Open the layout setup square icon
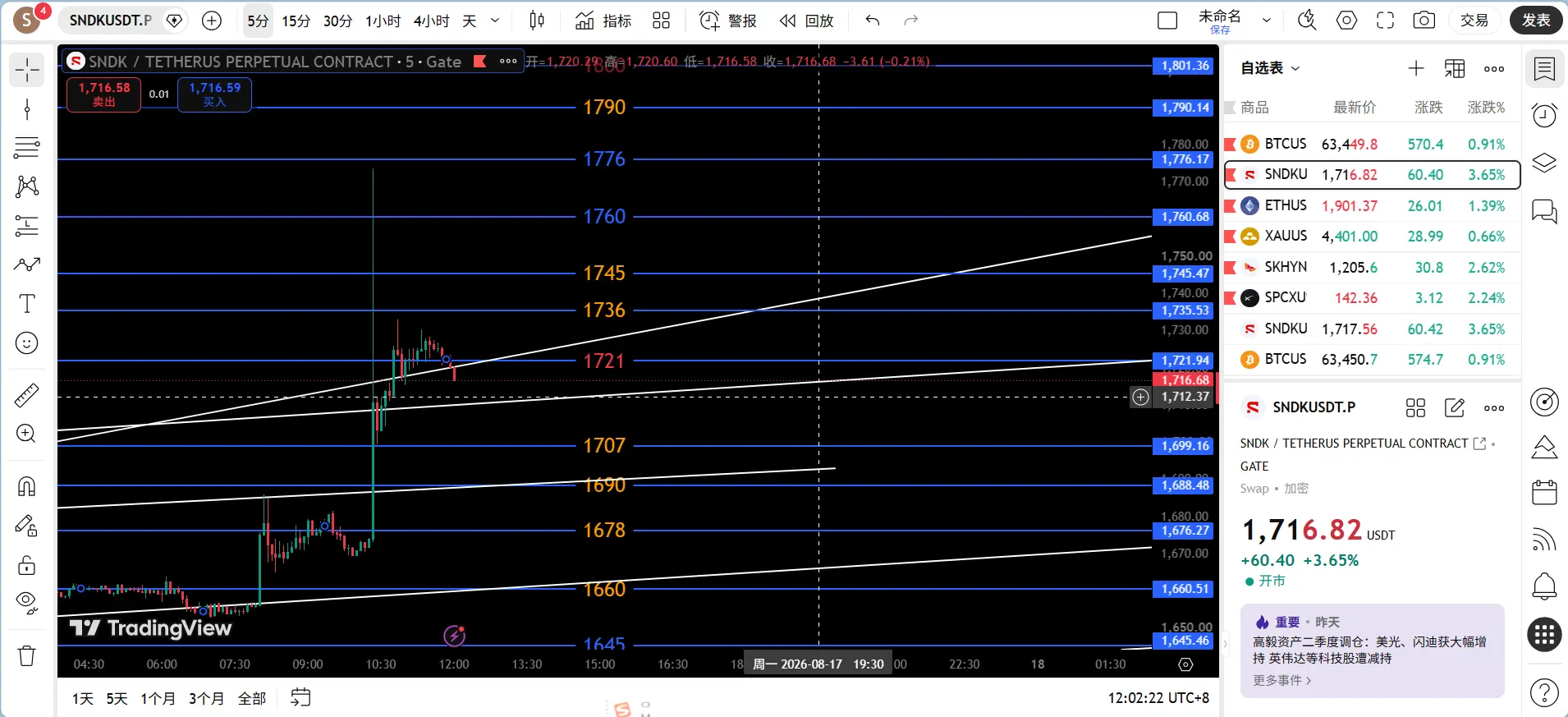Viewport: 1568px width, 717px height. 1167,21
